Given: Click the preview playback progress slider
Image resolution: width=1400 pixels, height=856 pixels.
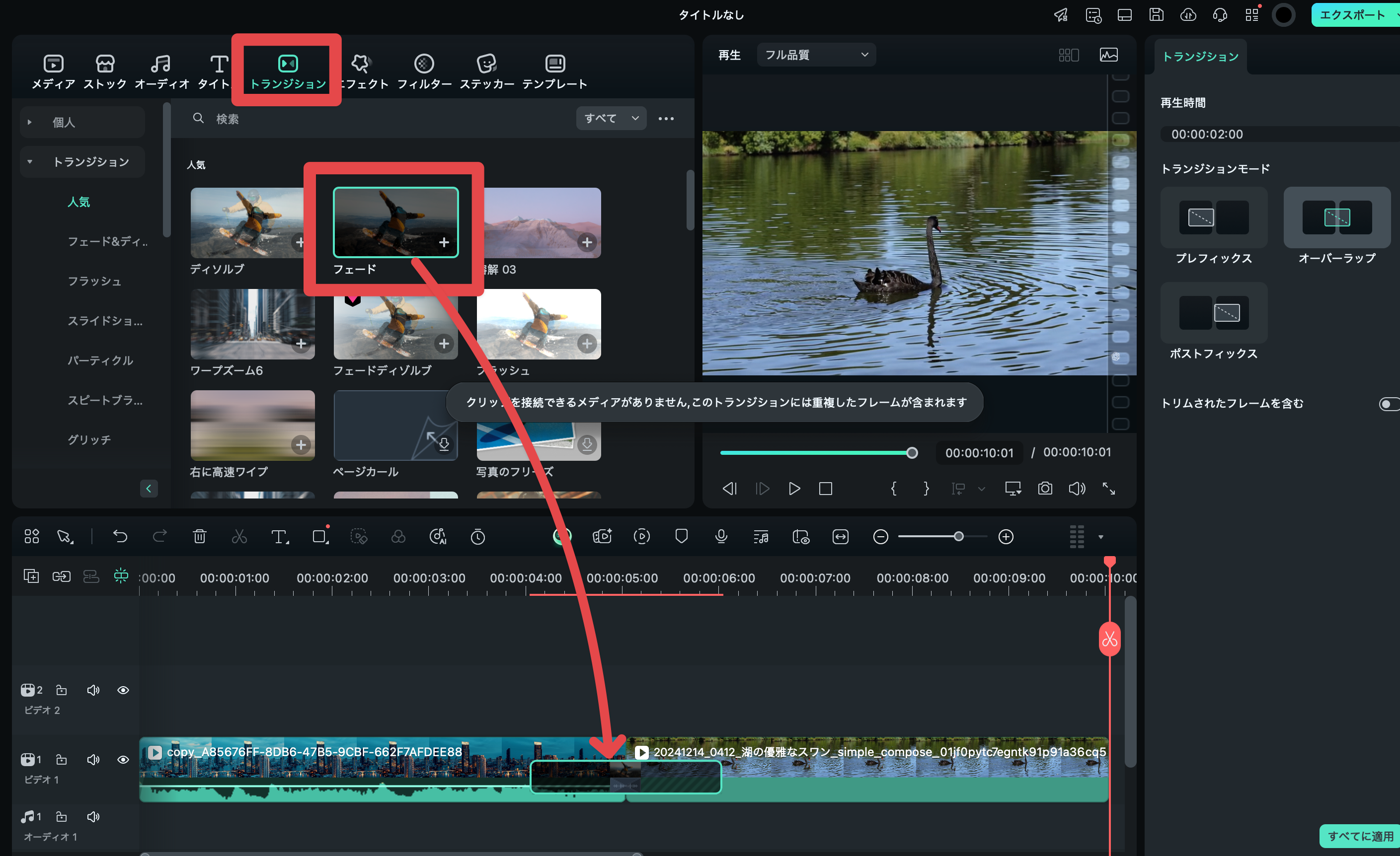Looking at the screenshot, I should pyautogui.click(x=818, y=453).
